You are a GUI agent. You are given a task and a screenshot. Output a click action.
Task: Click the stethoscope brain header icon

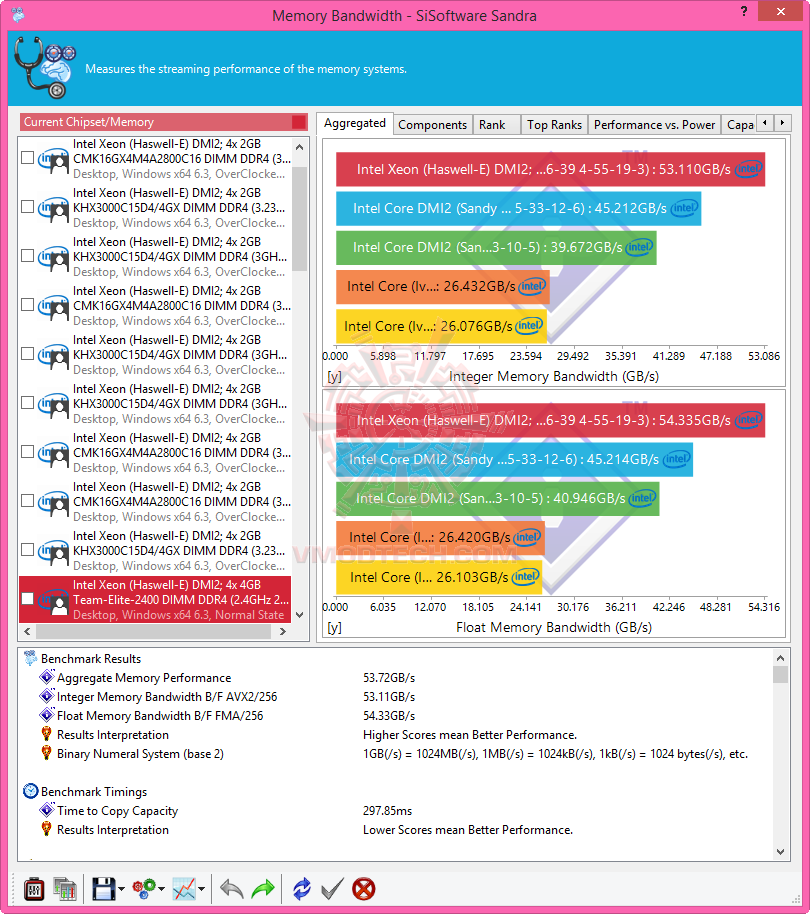(x=45, y=68)
